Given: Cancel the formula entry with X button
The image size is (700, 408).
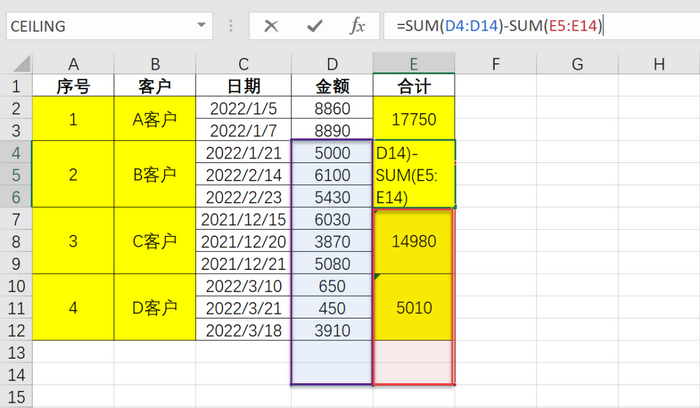Looking at the screenshot, I should coord(270,26).
